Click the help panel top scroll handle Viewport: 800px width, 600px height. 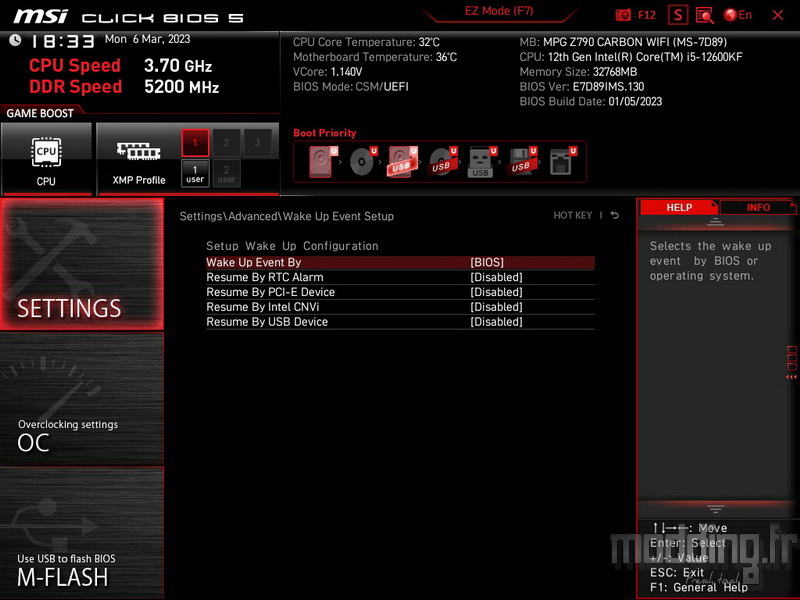pos(715,221)
